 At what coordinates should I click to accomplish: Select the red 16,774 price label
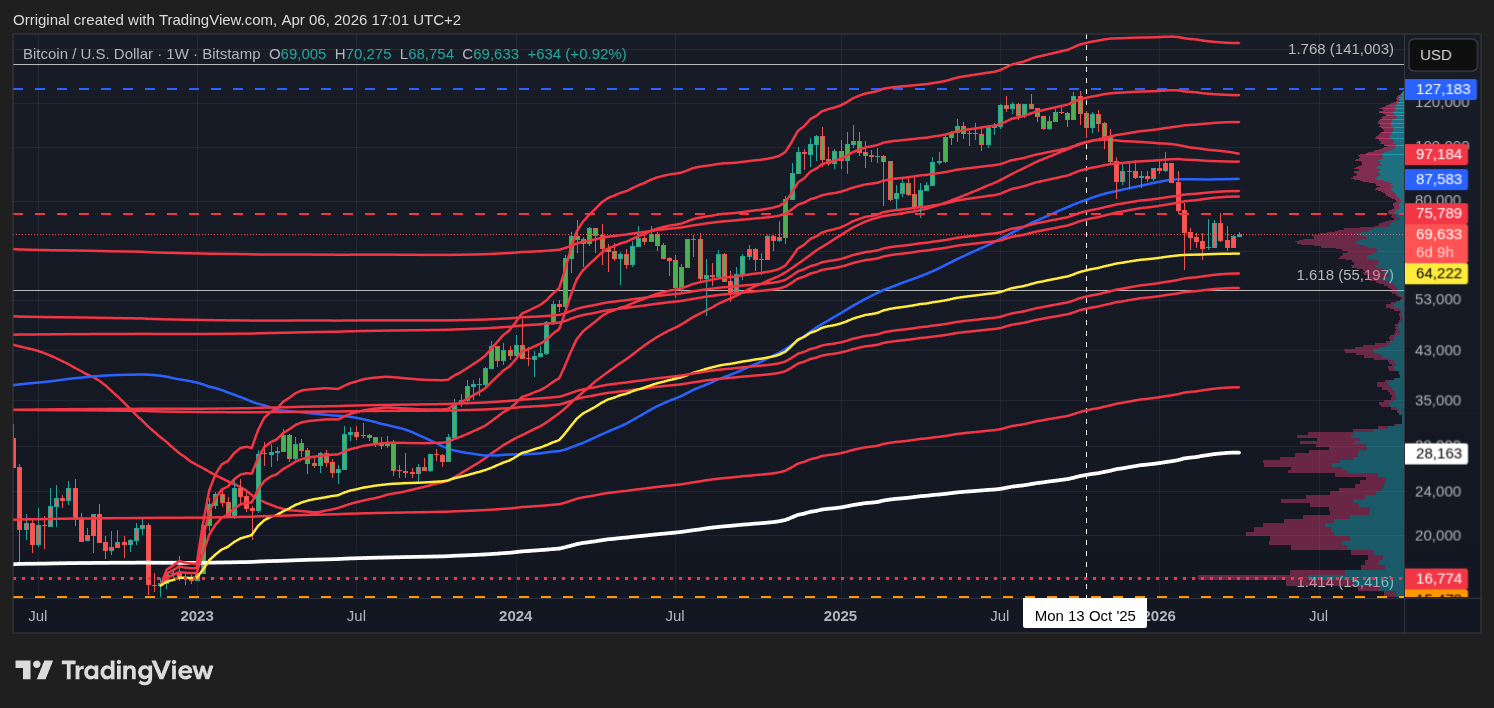(x=1439, y=578)
